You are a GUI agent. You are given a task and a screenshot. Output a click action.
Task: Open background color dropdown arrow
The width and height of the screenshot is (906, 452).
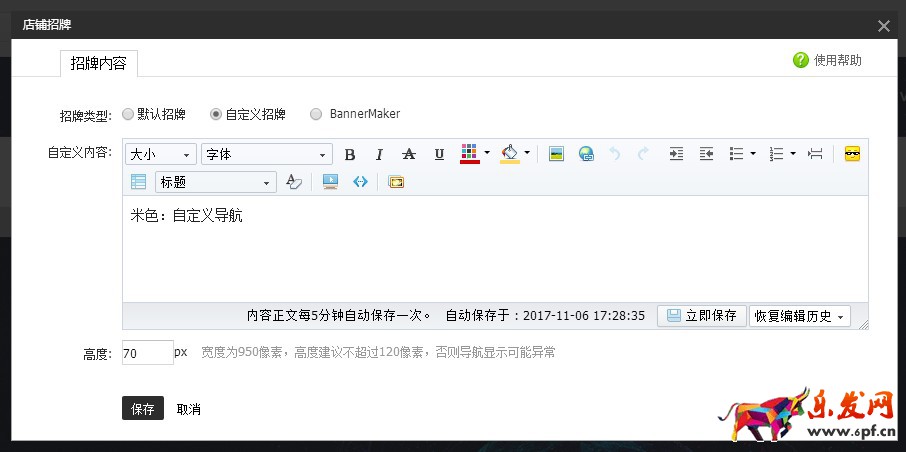tap(527, 153)
